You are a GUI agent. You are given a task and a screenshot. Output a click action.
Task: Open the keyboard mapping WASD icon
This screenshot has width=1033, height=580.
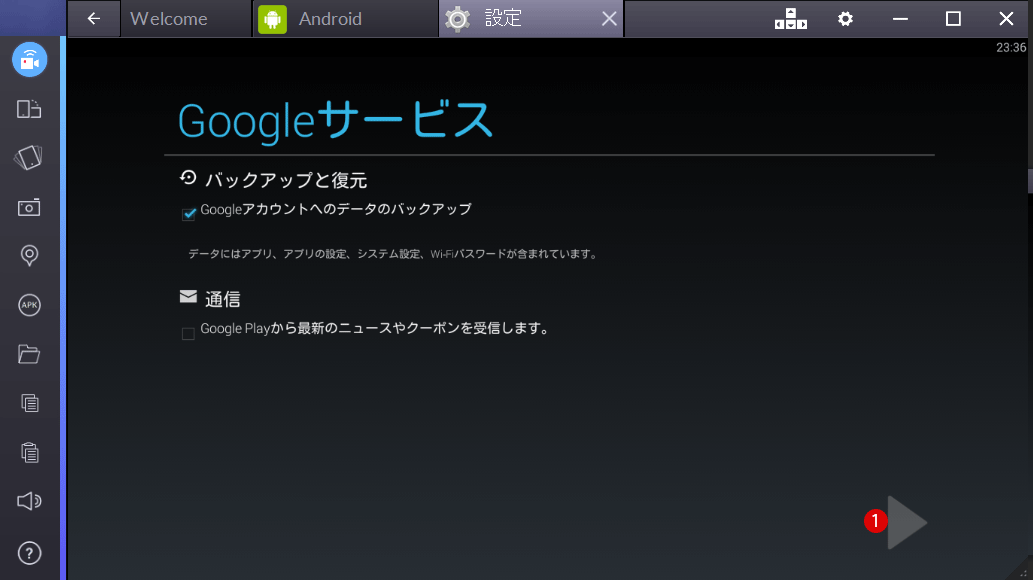coord(791,18)
